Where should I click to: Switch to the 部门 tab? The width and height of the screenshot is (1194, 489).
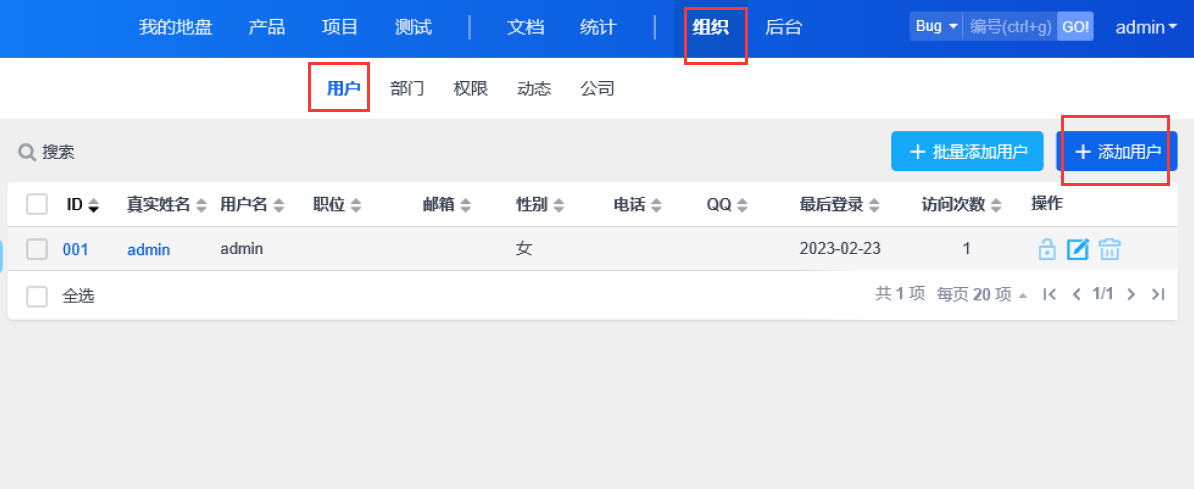tap(407, 88)
